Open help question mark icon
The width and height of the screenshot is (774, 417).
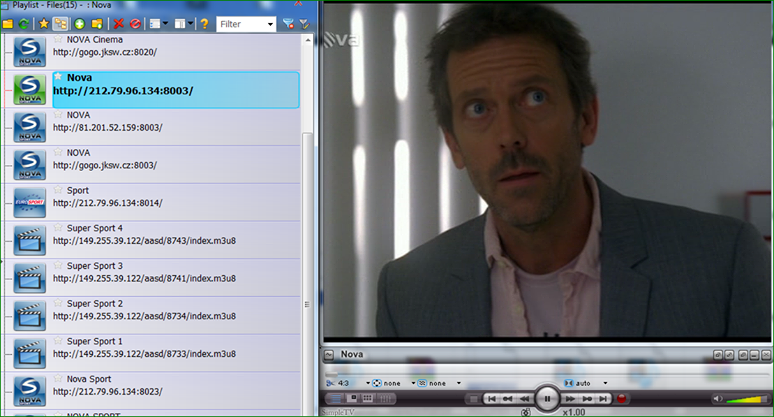point(204,24)
